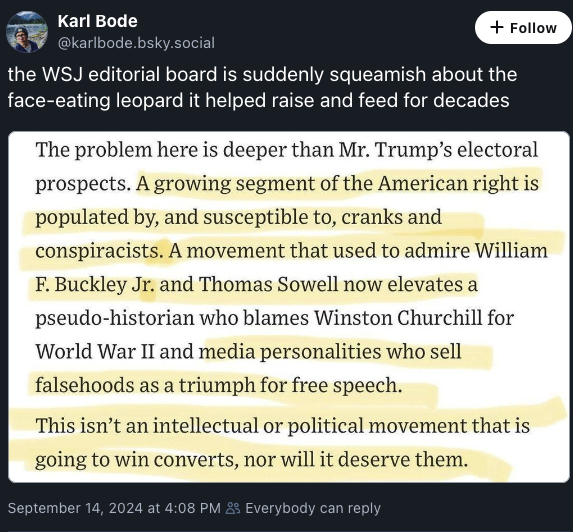The height and width of the screenshot is (532, 573).
Task: Follow Karl Bode
Action: [x=523, y=27]
